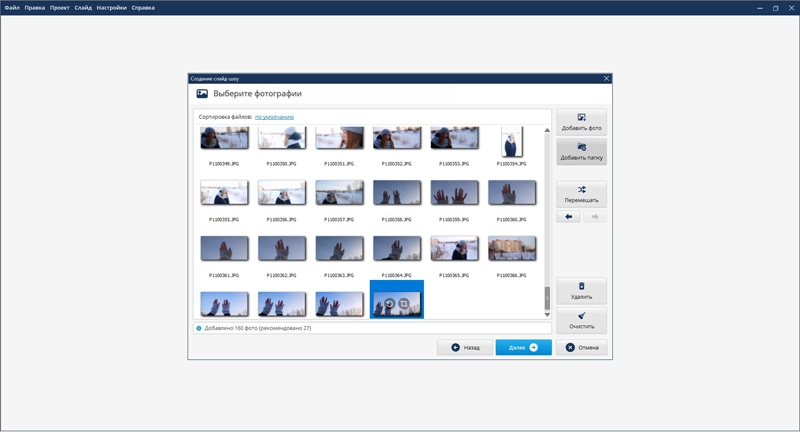
Task: Cancel the wizard with the Отмена button
Action: pos(582,347)
